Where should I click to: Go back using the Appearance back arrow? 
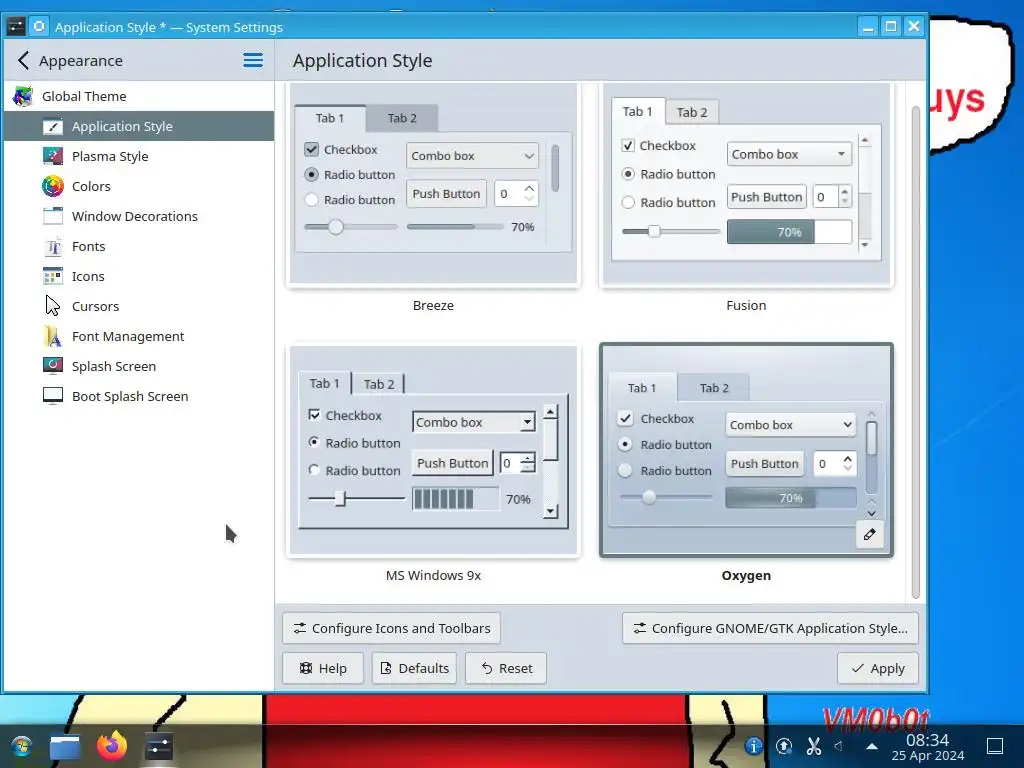coord(24,61)
